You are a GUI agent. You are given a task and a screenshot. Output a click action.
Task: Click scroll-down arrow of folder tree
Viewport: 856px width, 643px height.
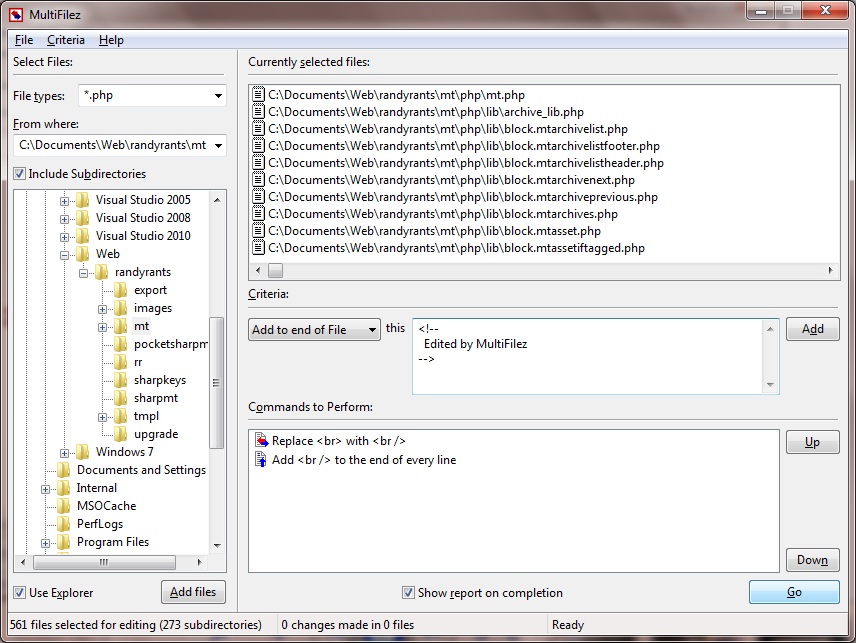click(x=217, y=545)
